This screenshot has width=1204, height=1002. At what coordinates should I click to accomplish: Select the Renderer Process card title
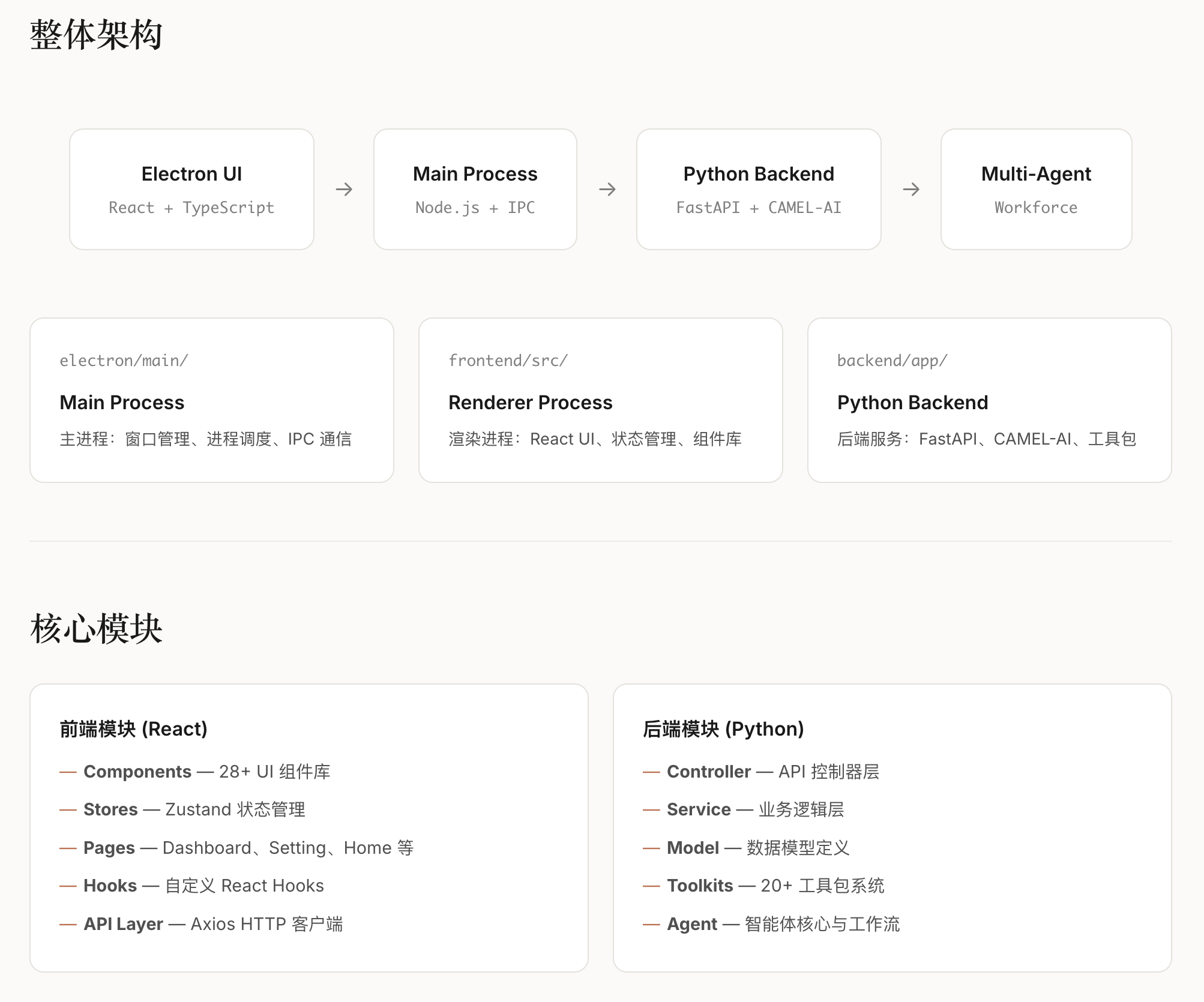tap(530, 403)
